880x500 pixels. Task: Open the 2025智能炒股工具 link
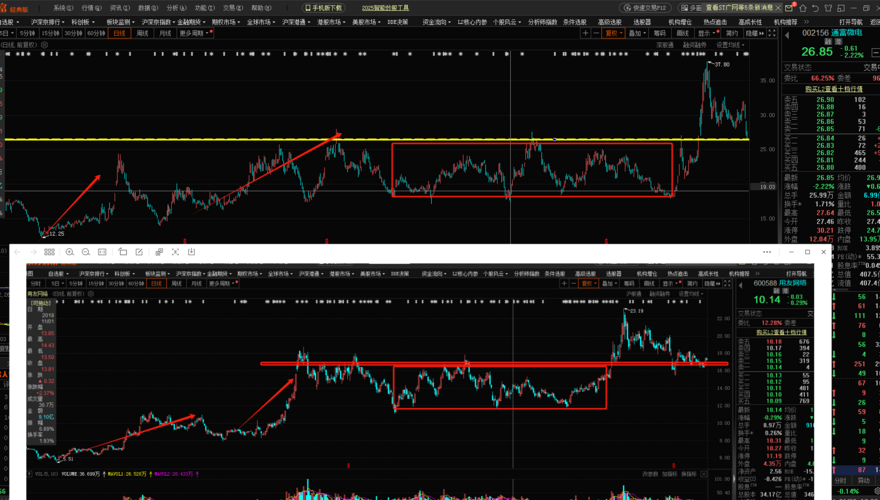385,8
